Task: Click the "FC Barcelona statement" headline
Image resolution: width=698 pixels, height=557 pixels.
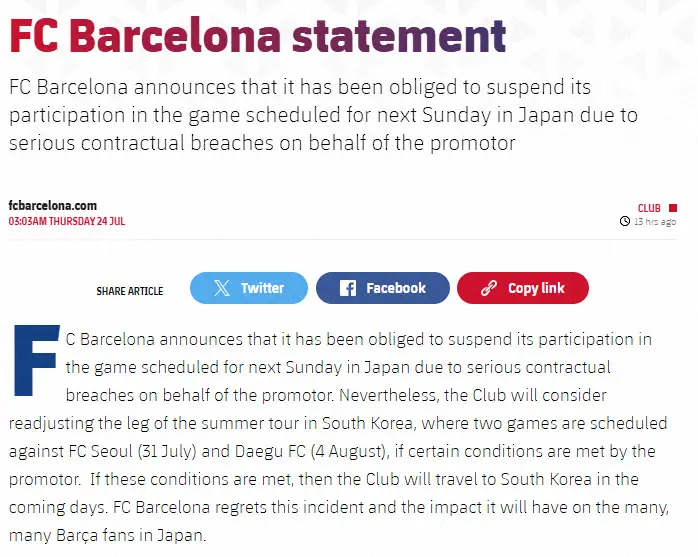Action: click(257, 37)
